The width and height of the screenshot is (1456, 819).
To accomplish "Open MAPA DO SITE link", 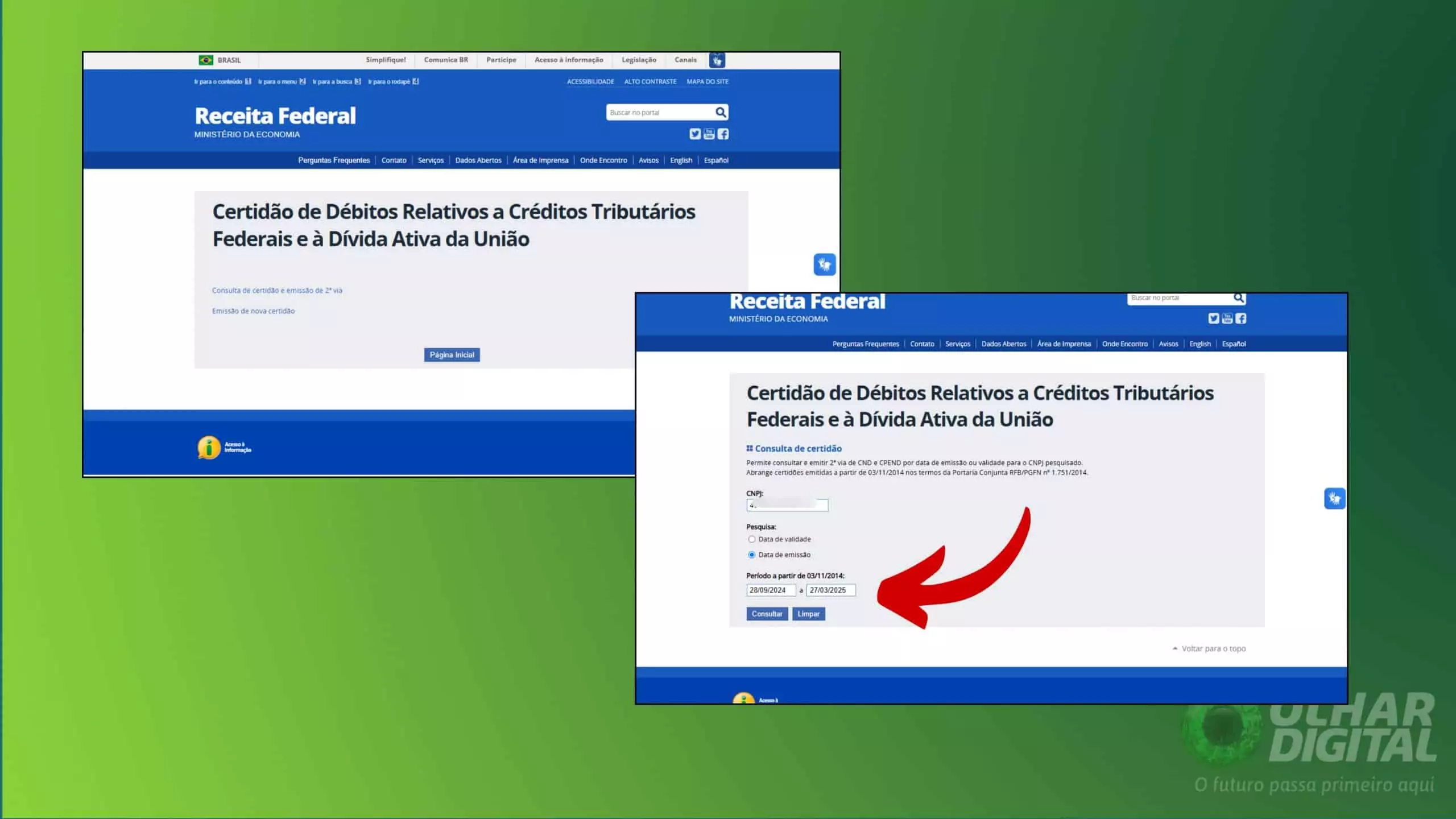I will pos(708,81).
